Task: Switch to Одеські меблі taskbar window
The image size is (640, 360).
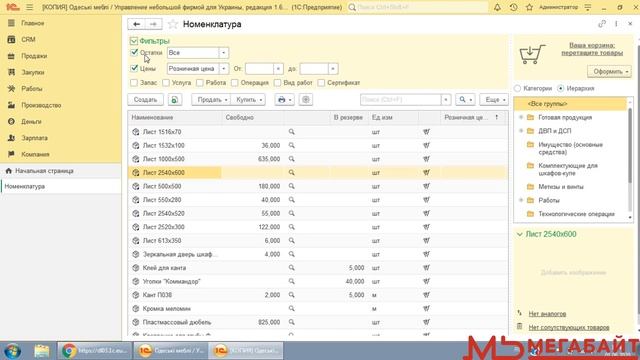Action: pos(170,351)
